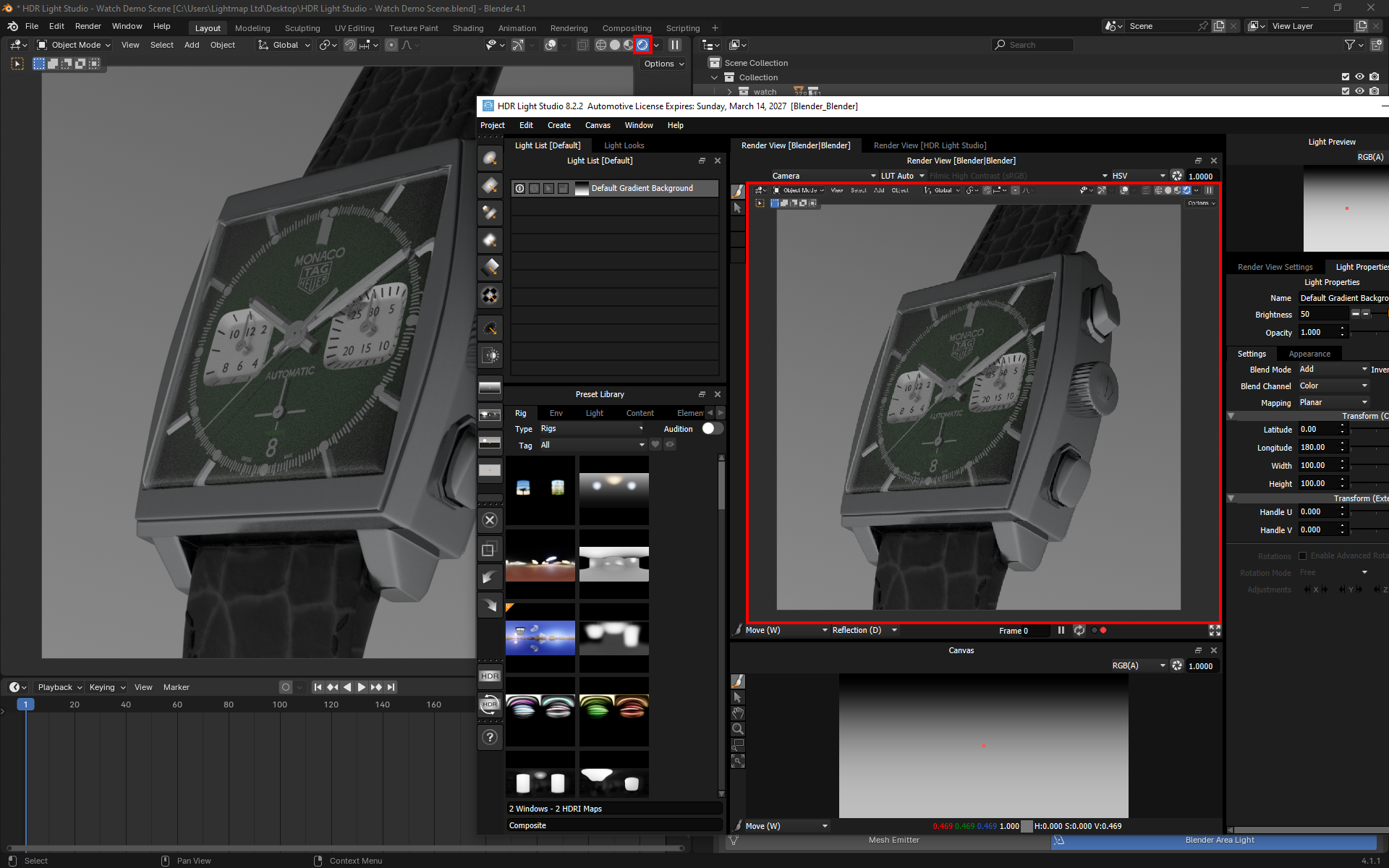This screenshot has width=1389, height=868.
Task: Open the Reflection (D) dropdown
Action: (x=864, y=630)
